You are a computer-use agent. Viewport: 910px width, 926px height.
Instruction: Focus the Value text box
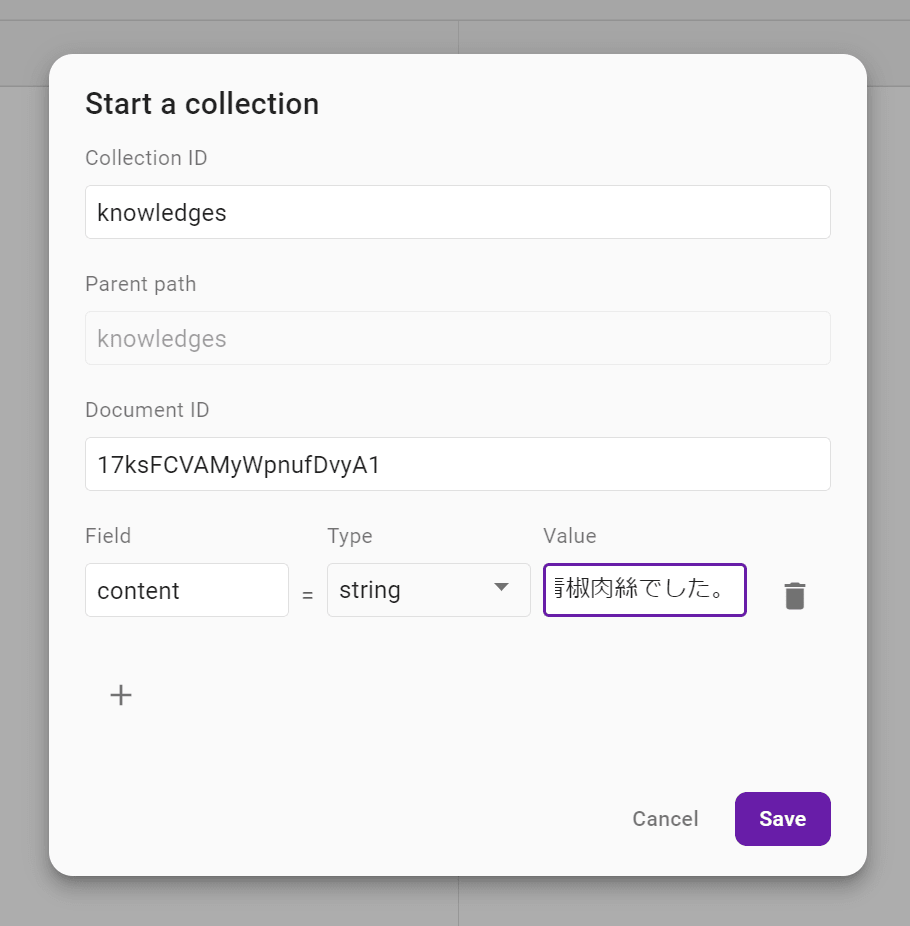click(x=645, y=590)
